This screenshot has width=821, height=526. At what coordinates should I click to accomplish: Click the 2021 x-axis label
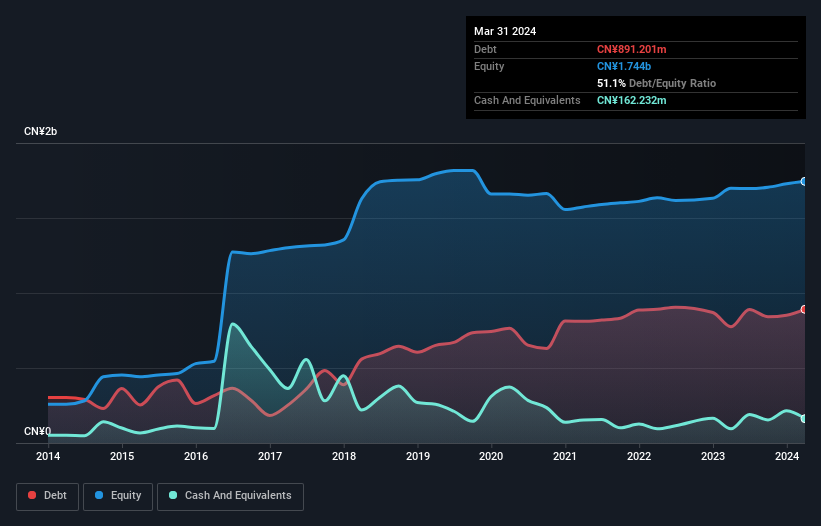point(565,456)
